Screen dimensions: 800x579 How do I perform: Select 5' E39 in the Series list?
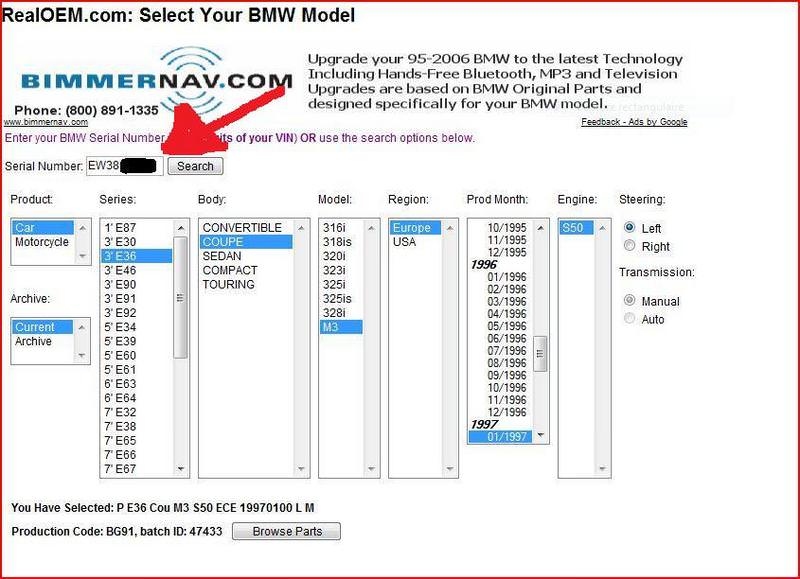pos(137,341)
